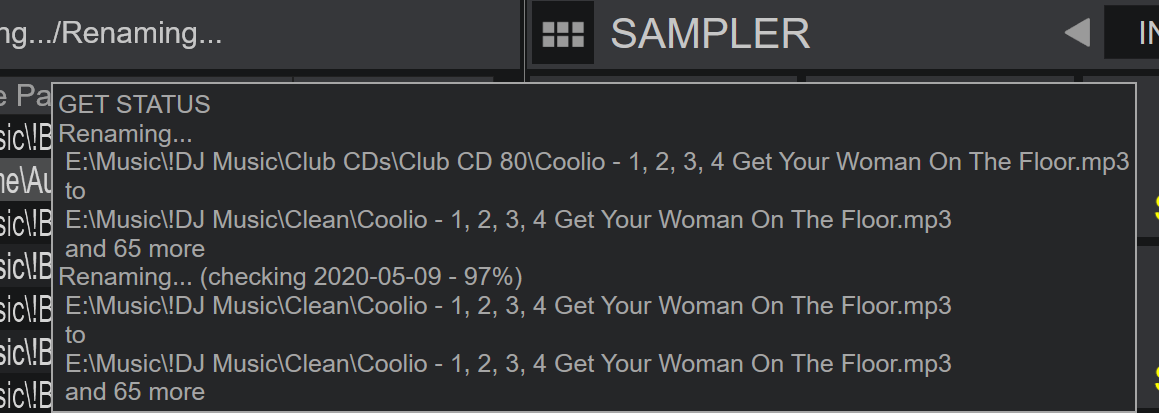
Task: Click the first sampler pad header strip below SAMPLER
Action: click(663, 79)
